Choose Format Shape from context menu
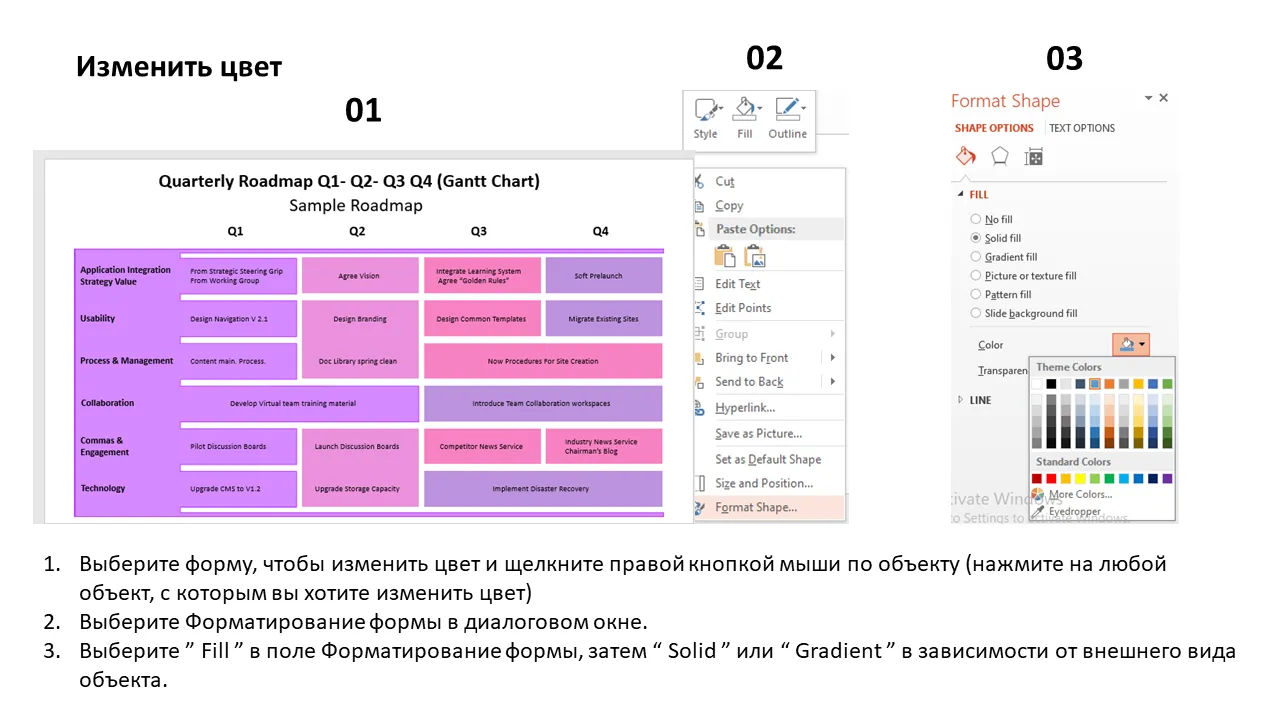This screenshot has width=1280, height=720. point(756,507)
